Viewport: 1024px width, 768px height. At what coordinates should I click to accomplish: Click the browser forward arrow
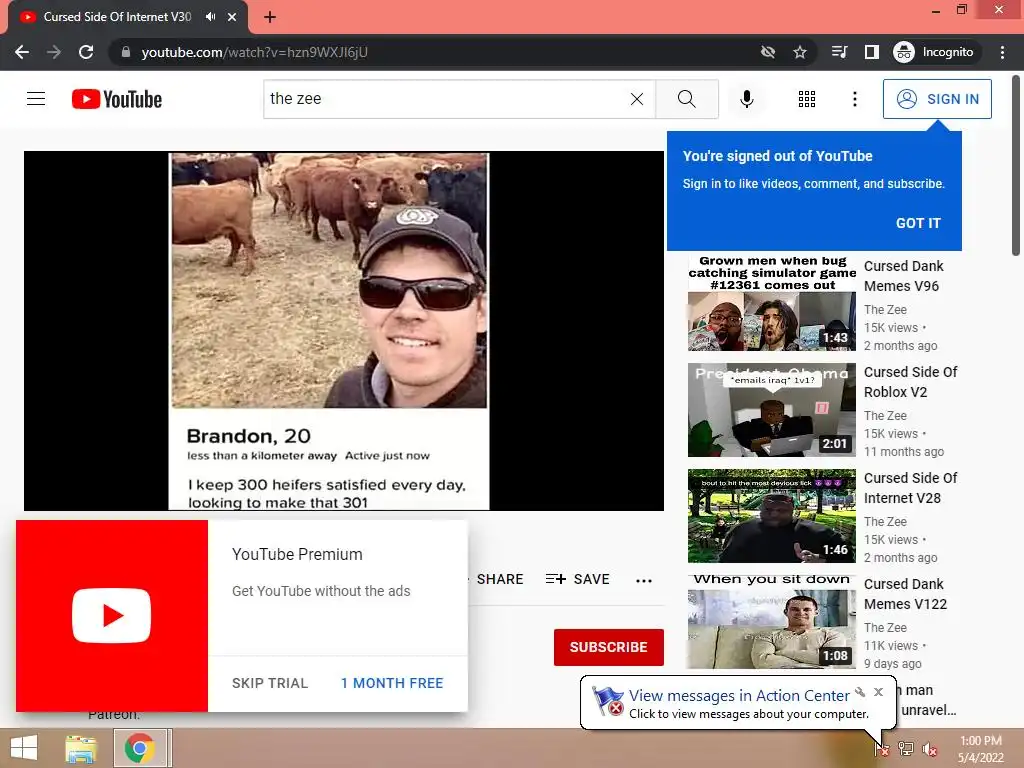pyautogui.click(x=54, y=52)
